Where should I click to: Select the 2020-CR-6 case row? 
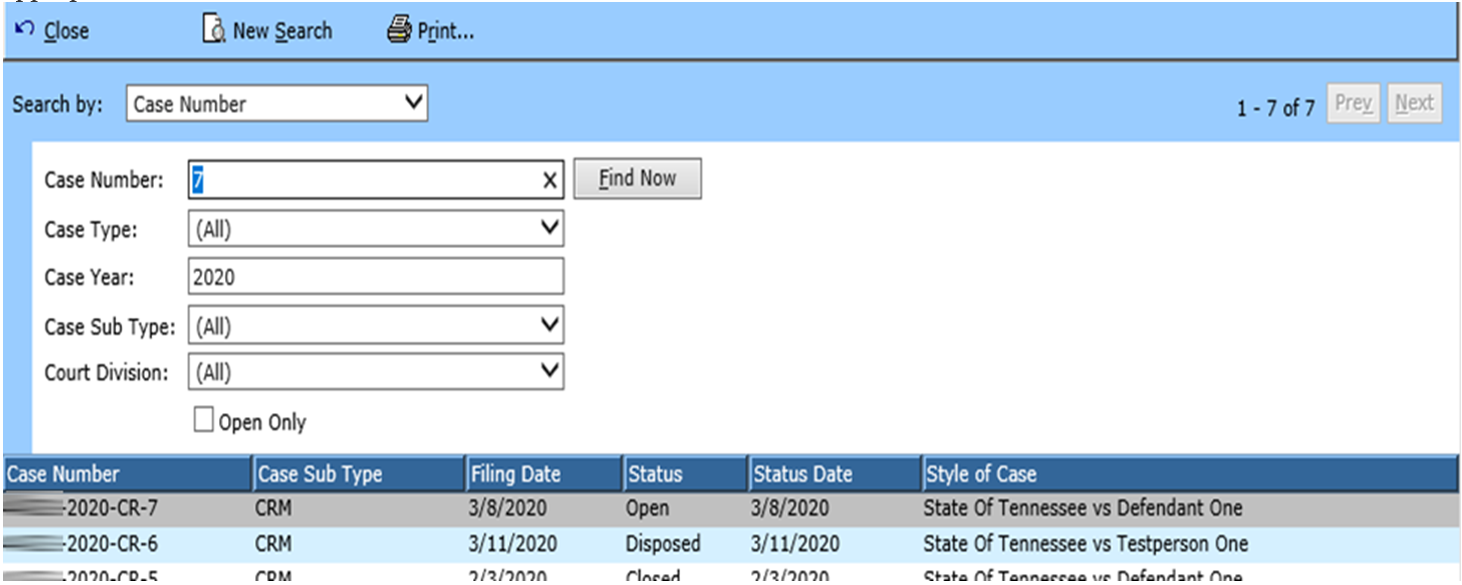tap(731, 544)
